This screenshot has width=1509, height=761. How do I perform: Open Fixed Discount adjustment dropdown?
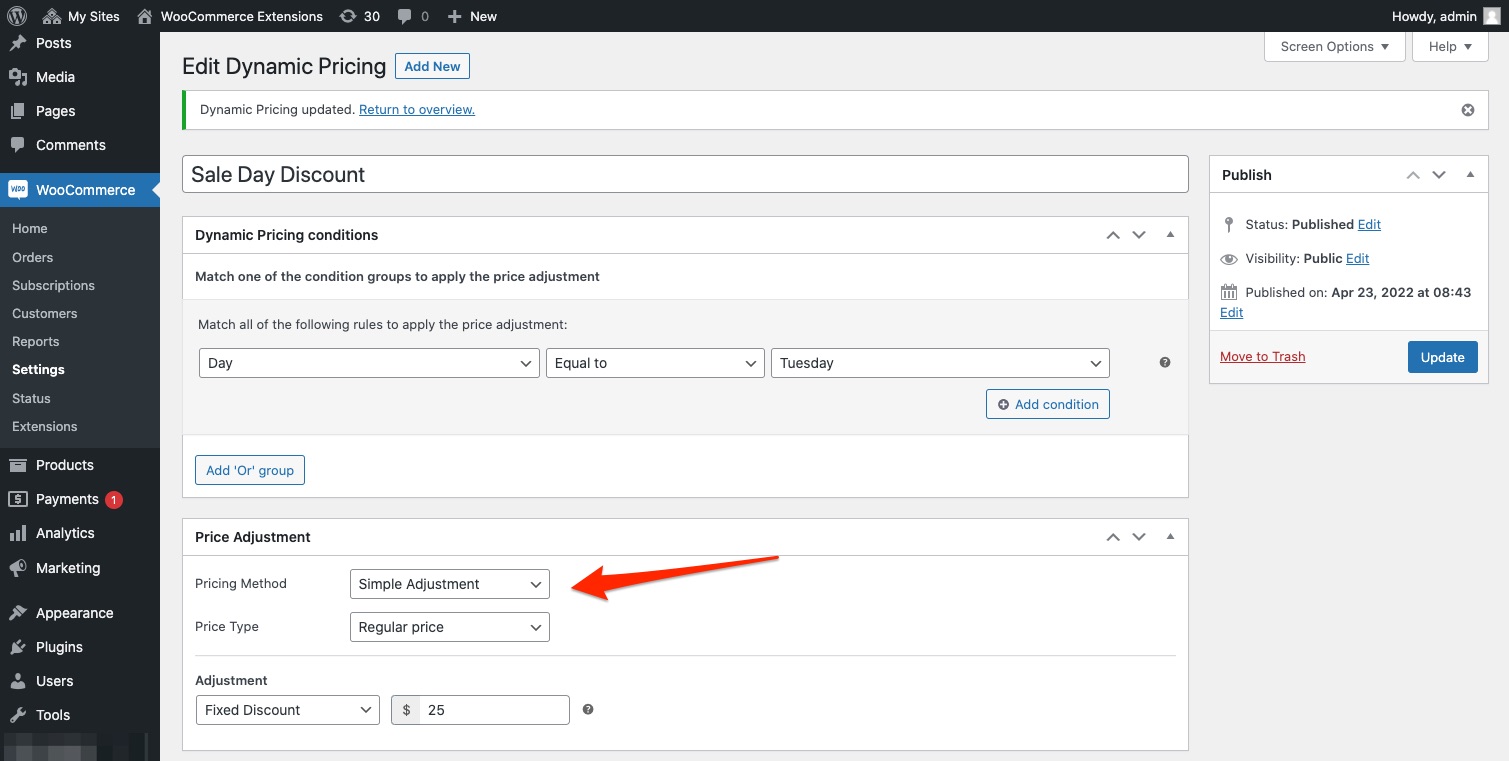point(288,710)
